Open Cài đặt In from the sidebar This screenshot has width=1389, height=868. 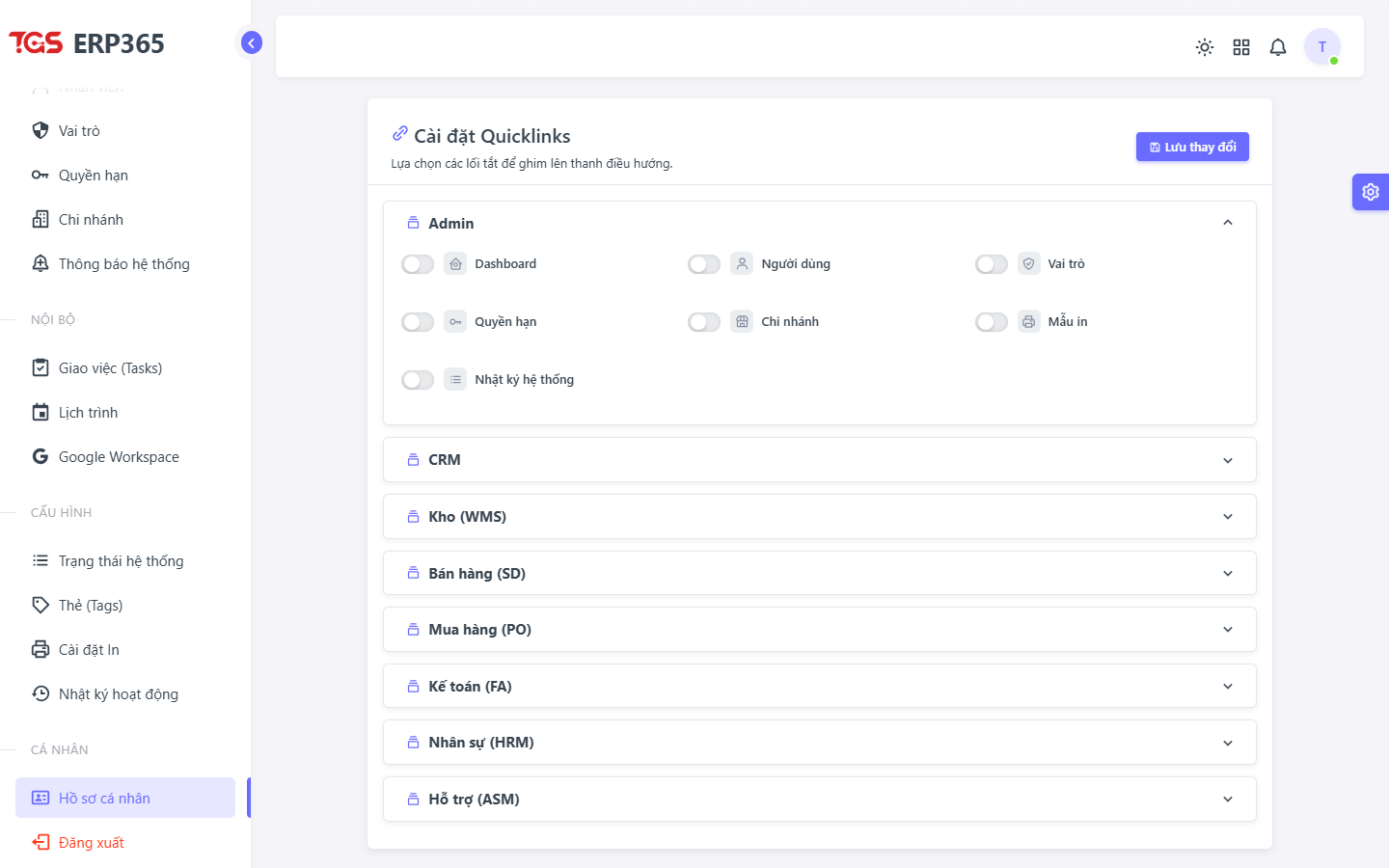[x=125, y=649]
